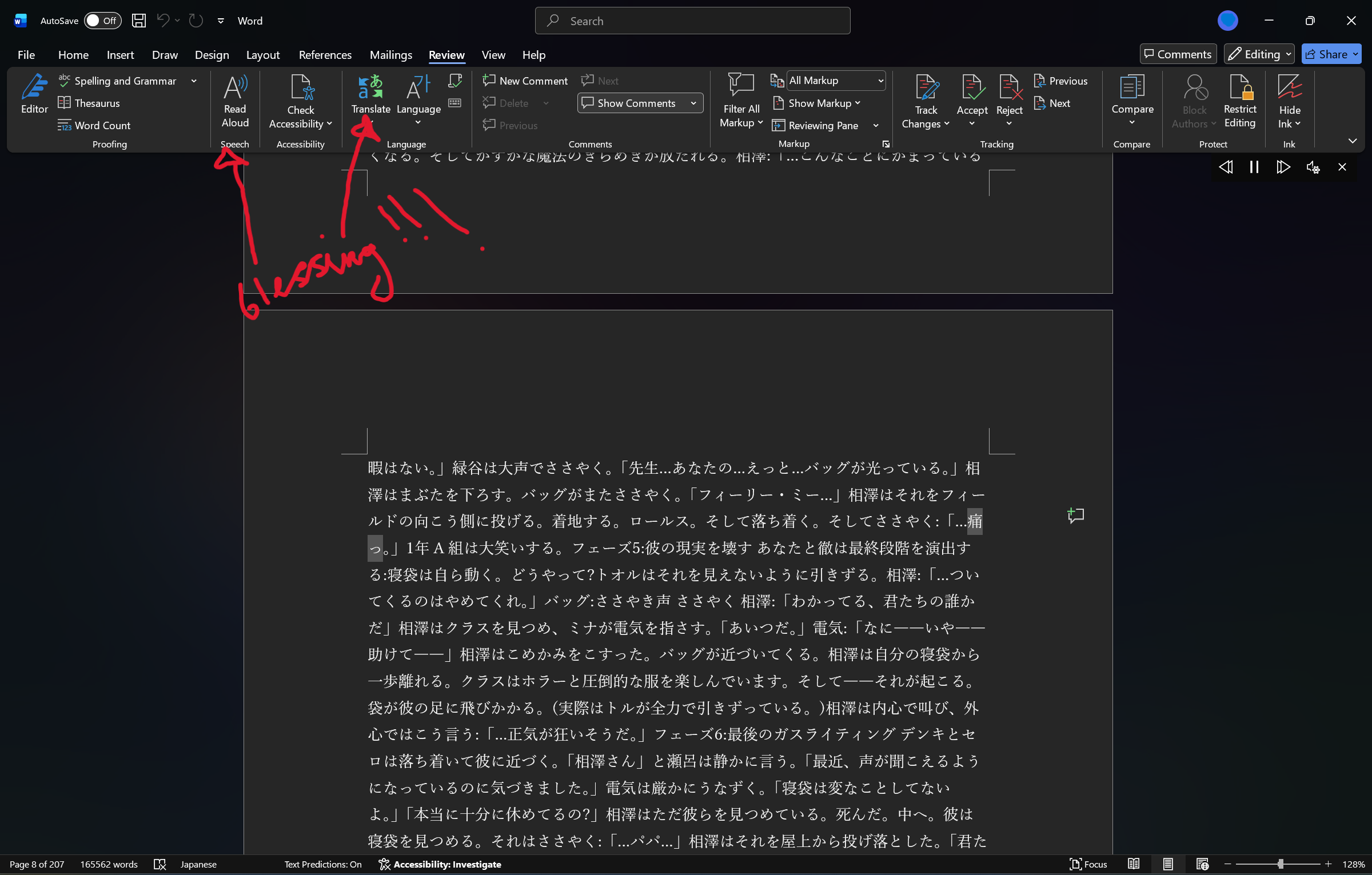The width and height of the screenshot is (1372, 875).
Task: Open the Word Count dialog
Action: (x=94, y=125)
